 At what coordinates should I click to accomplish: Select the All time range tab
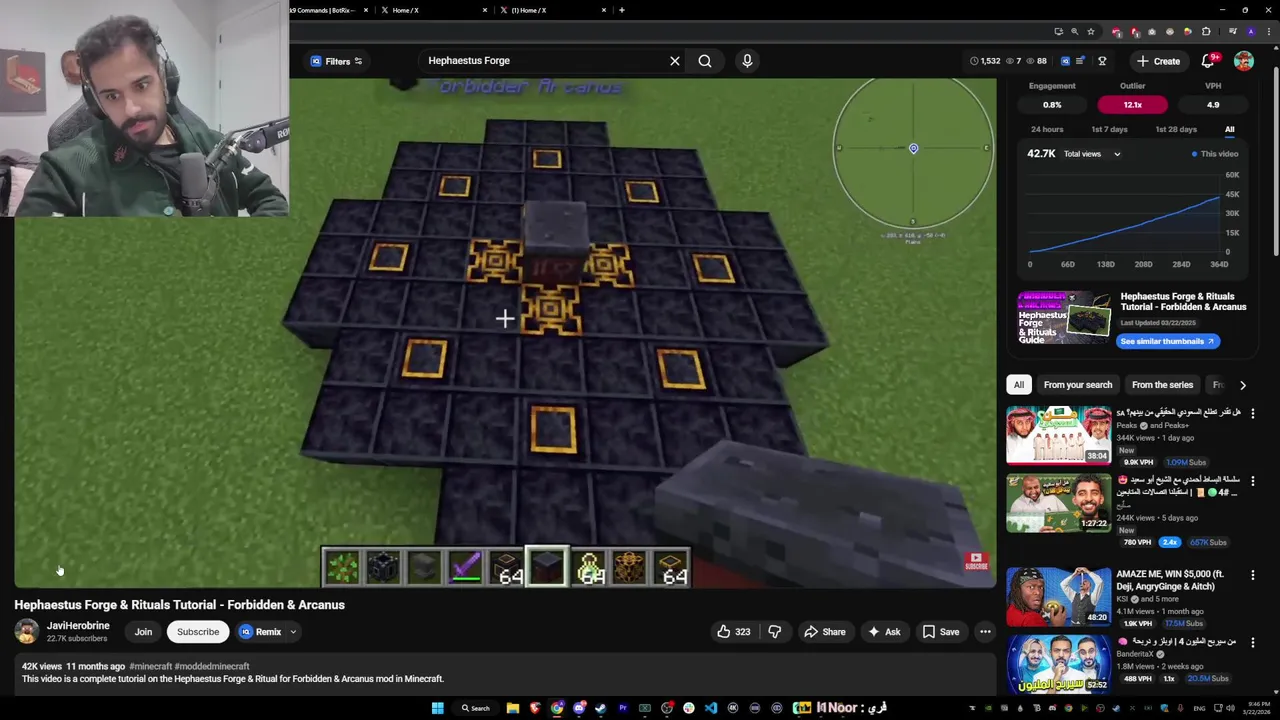tap(1229, 129)
